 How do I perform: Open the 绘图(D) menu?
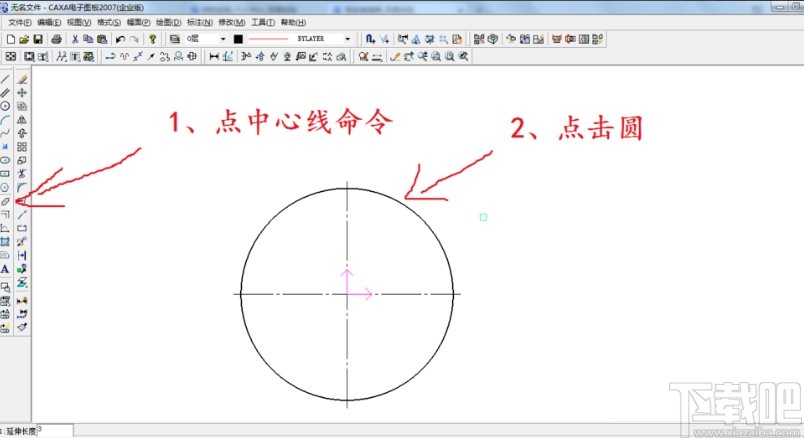pos(169,23)
